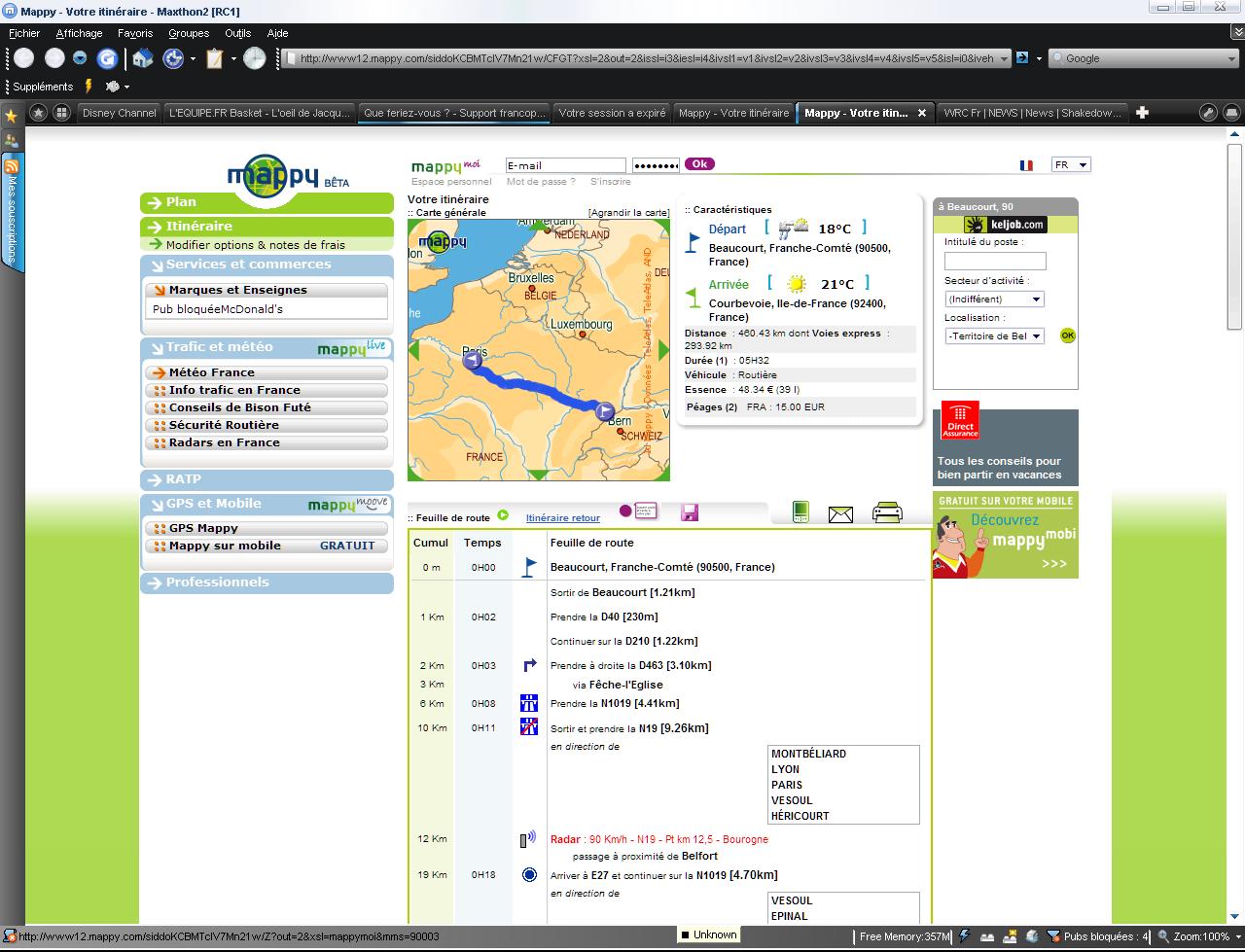Expand the address bar URL dropdown
Image resolution: width=1245 pixels, height=952 pixels.
1005,58
